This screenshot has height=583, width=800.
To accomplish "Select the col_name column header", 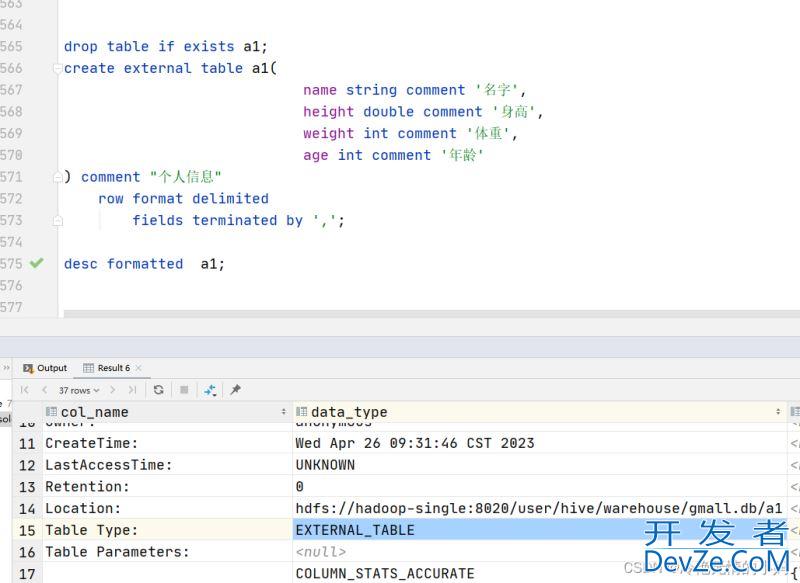I will 167,412.
